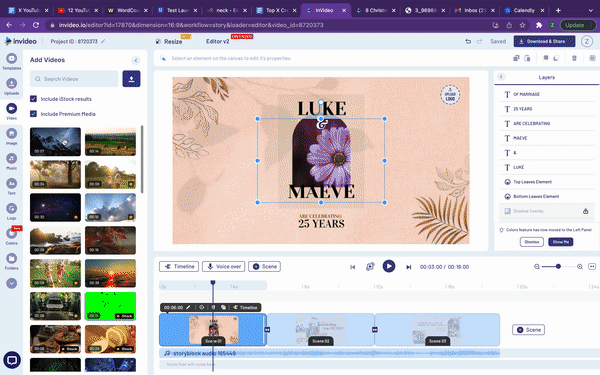Click the duplicate element icon in properties bar
Viewport: 600px width, 375px height.
[x=516, y=58]
